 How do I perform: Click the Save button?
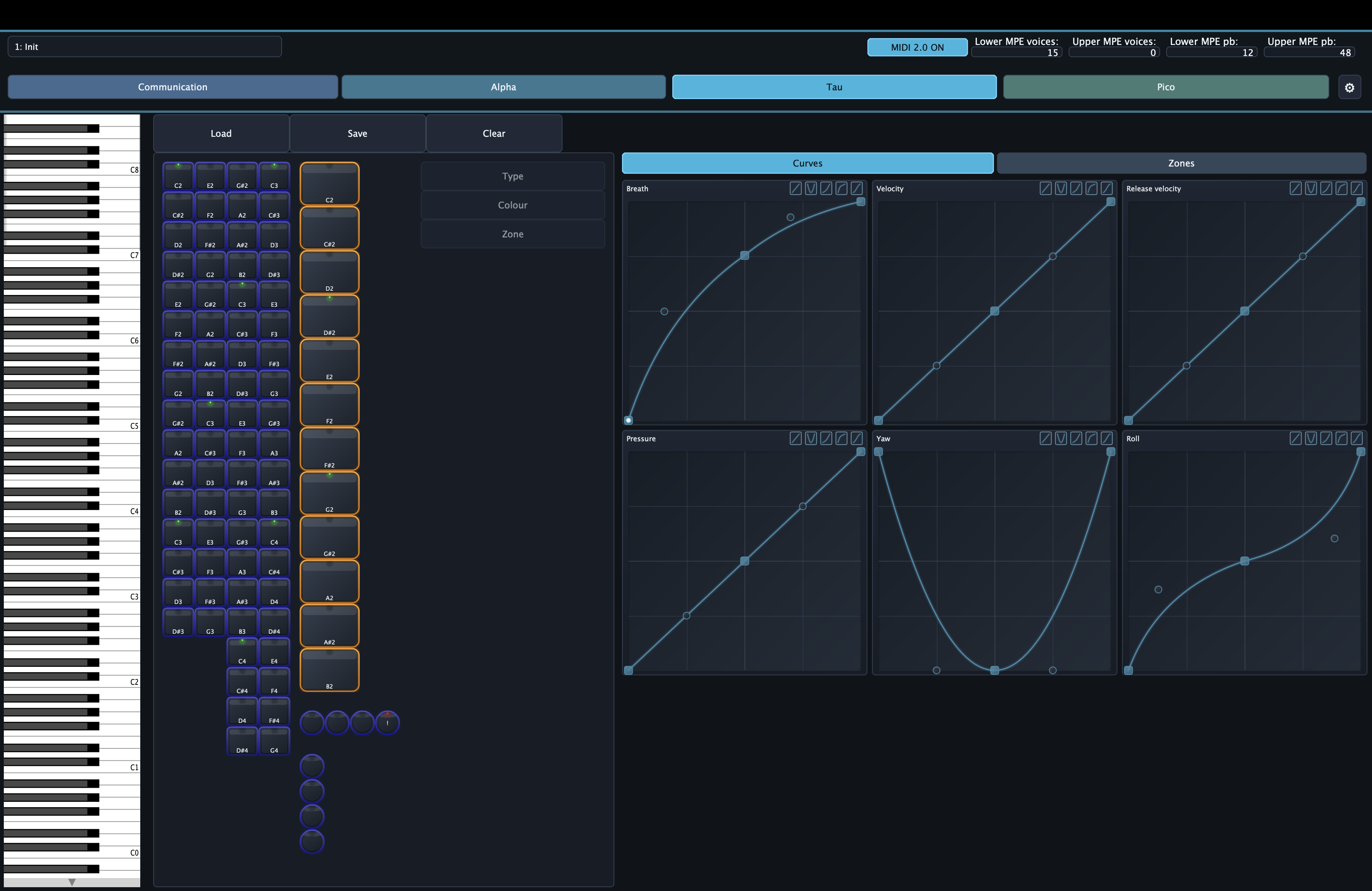tap(357, 133)
